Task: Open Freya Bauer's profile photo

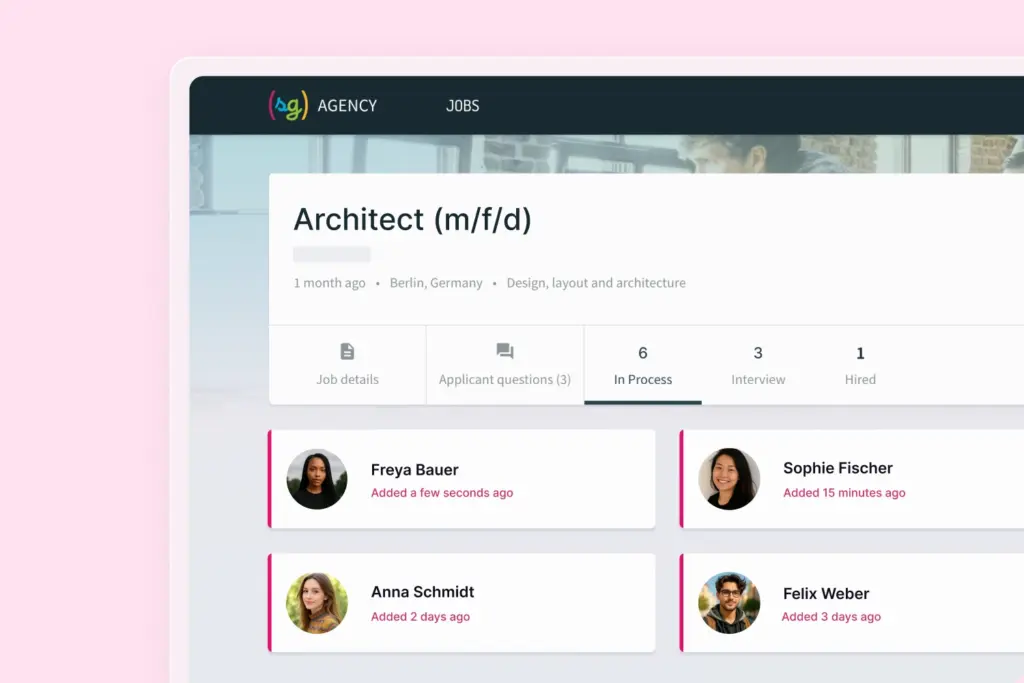Action: (317, 479)
